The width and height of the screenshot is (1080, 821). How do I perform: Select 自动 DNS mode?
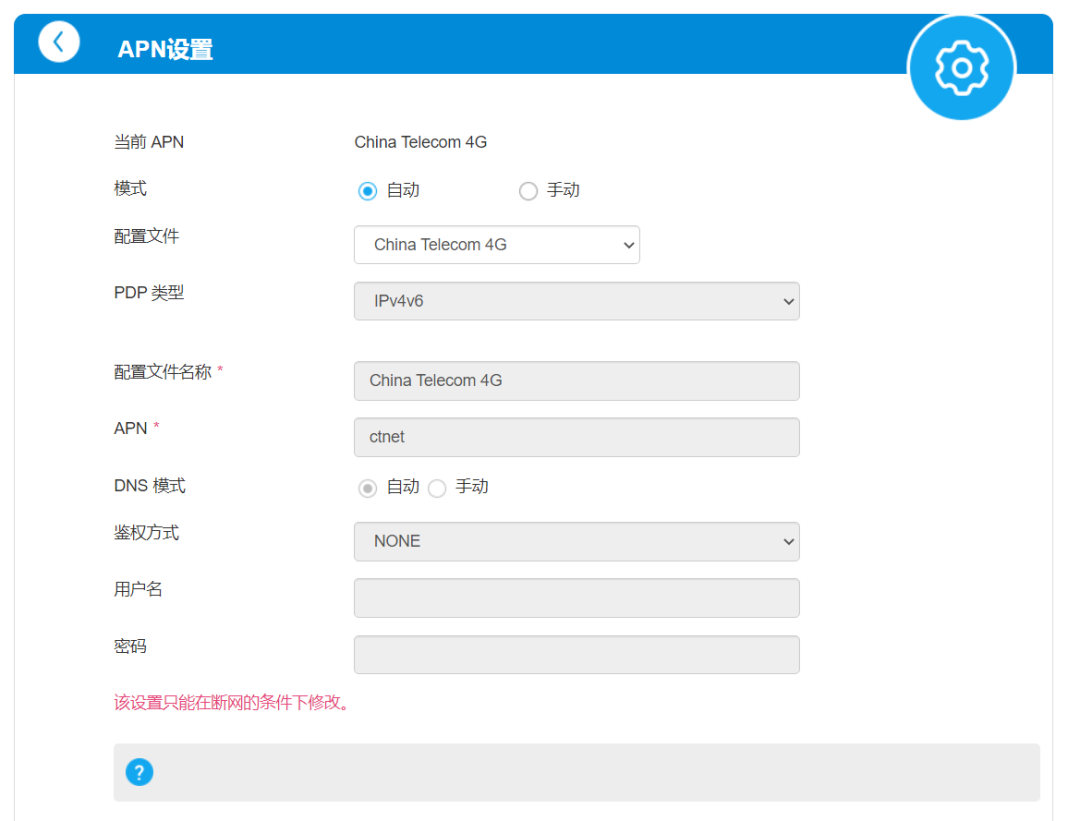(367, 487)
